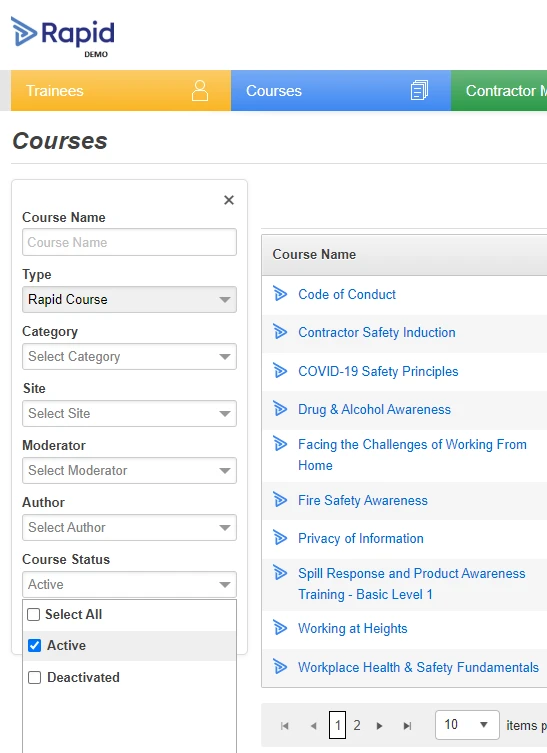Screen dimensions: 547x753
Task: Uncheck the Active status checkbox
Action: tap(35, 645)
